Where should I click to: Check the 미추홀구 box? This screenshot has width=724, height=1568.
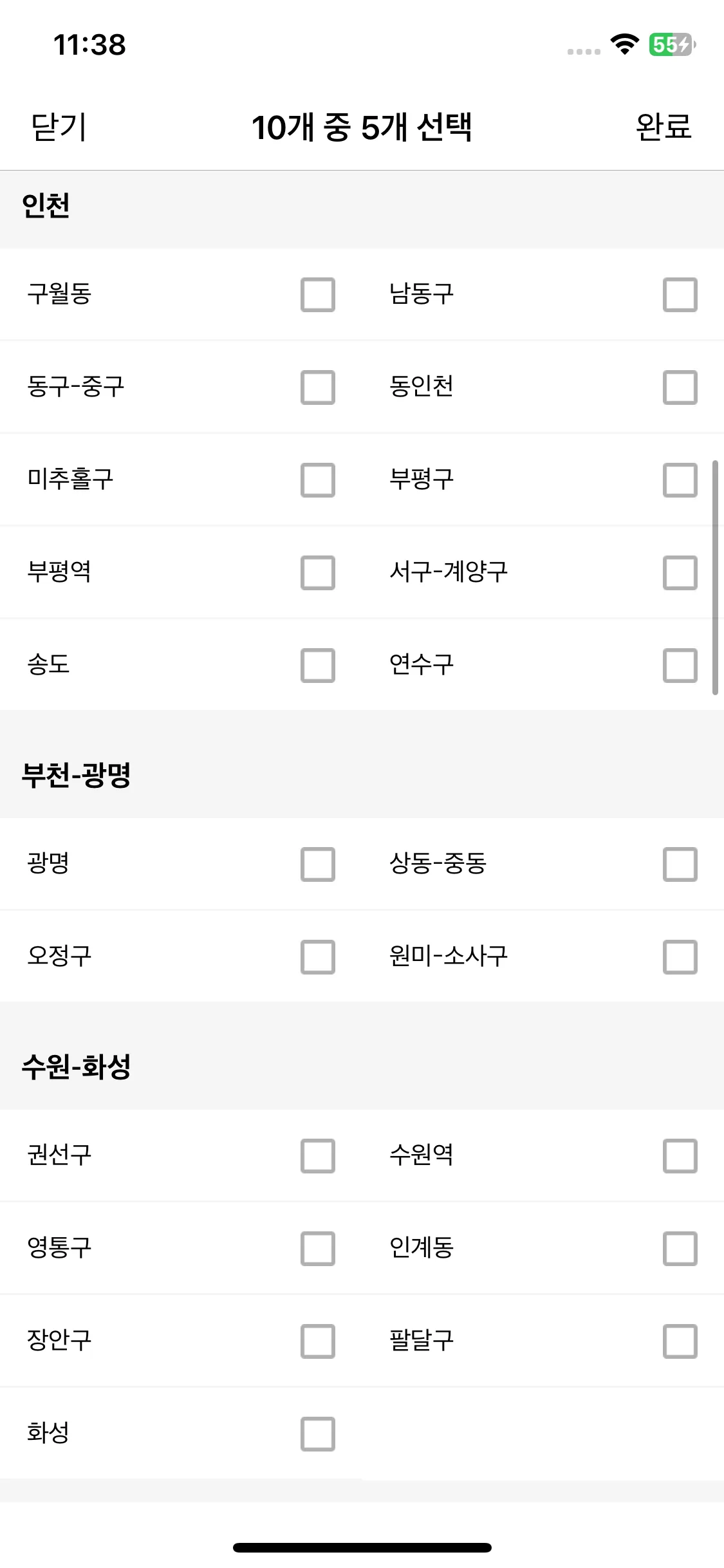coord(318,480)
